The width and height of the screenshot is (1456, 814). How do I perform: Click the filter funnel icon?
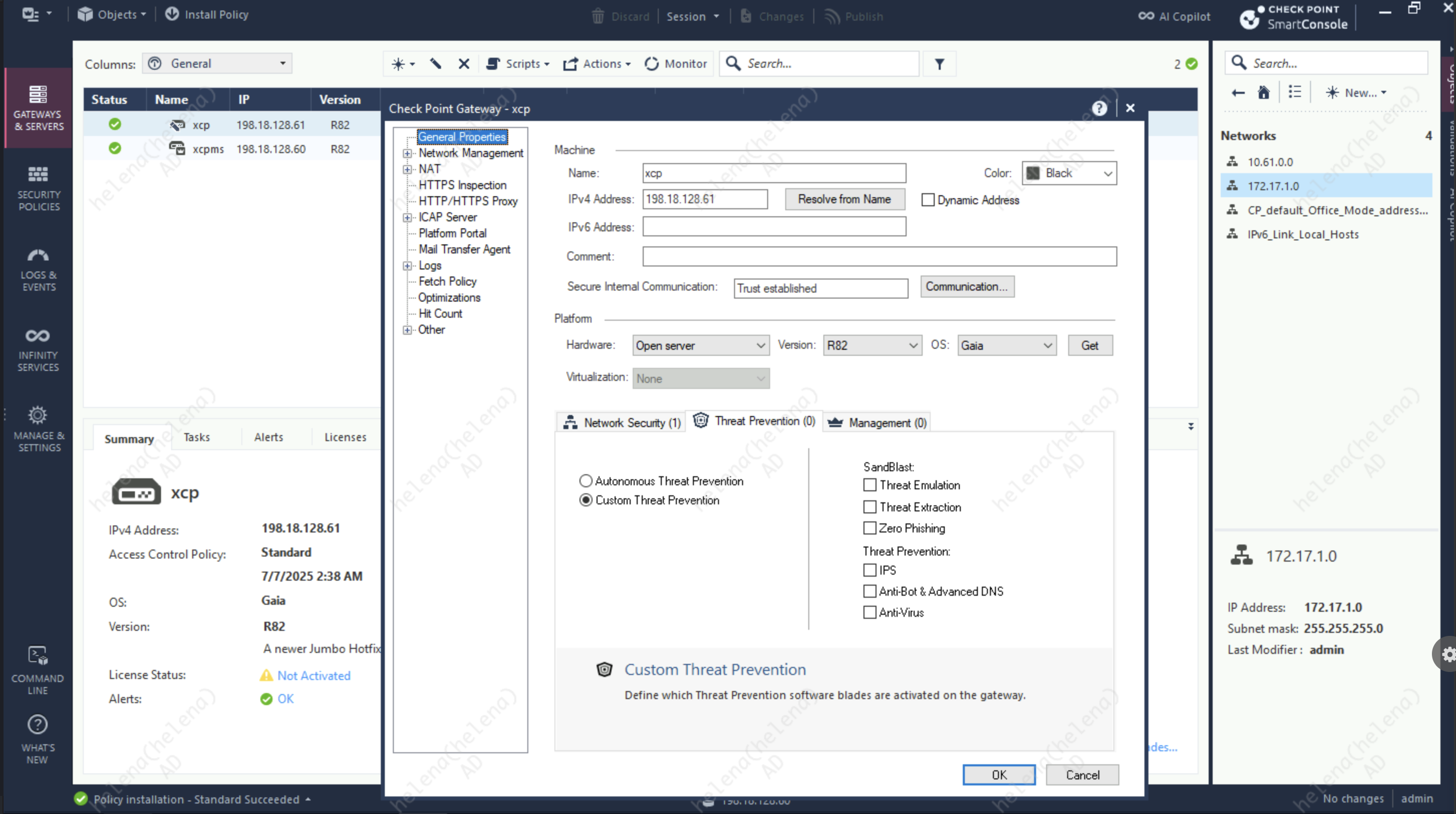[x=939, y=64]
